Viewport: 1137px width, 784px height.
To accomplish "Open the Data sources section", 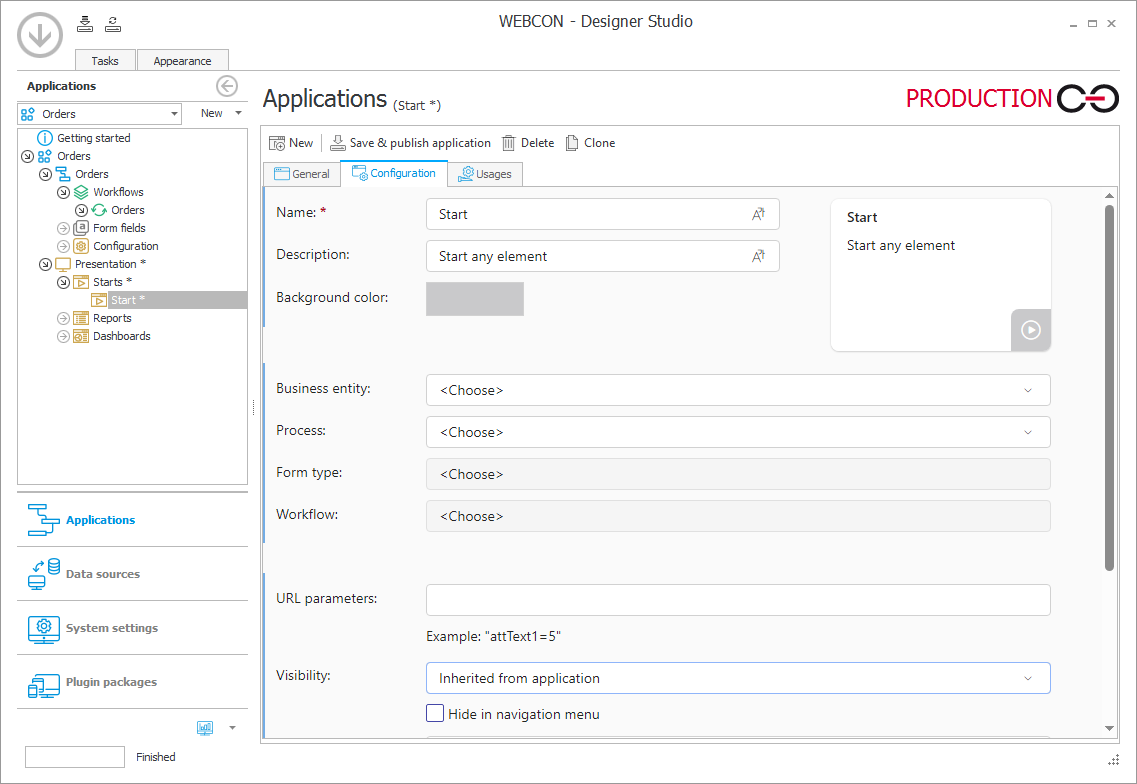I will click(133, 574).
